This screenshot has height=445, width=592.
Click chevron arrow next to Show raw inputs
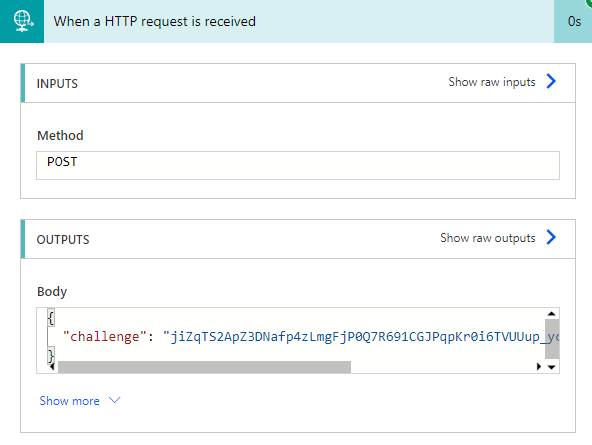click(x=551, y=81)
